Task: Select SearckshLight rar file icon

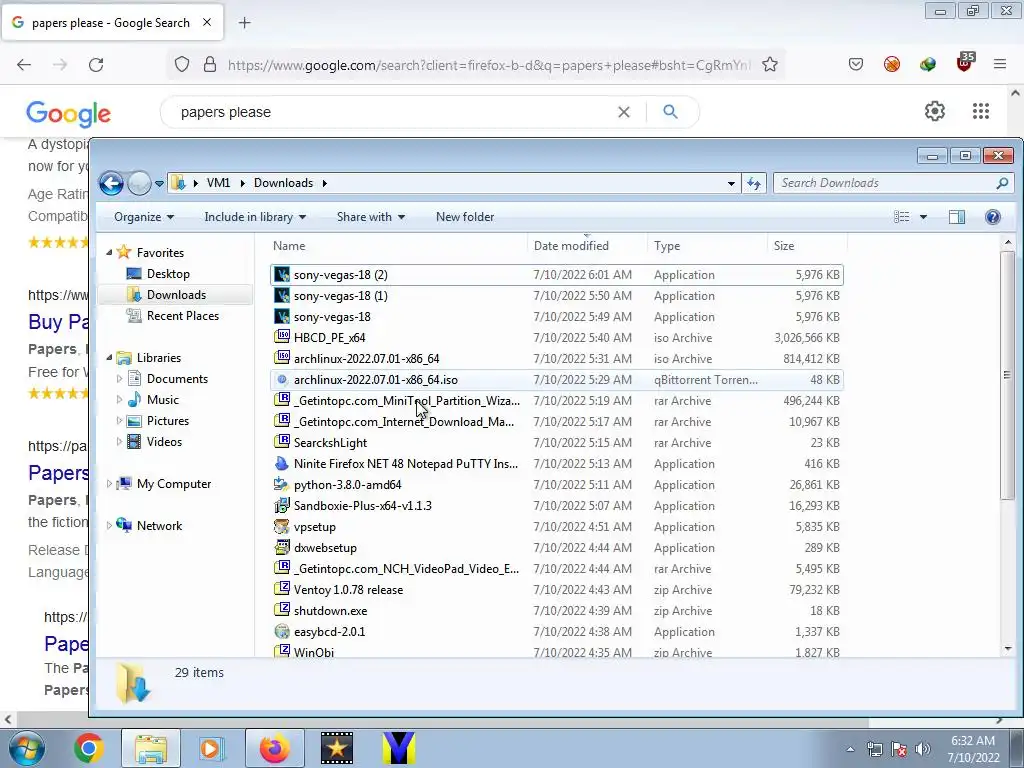Action: click(281, 442)
